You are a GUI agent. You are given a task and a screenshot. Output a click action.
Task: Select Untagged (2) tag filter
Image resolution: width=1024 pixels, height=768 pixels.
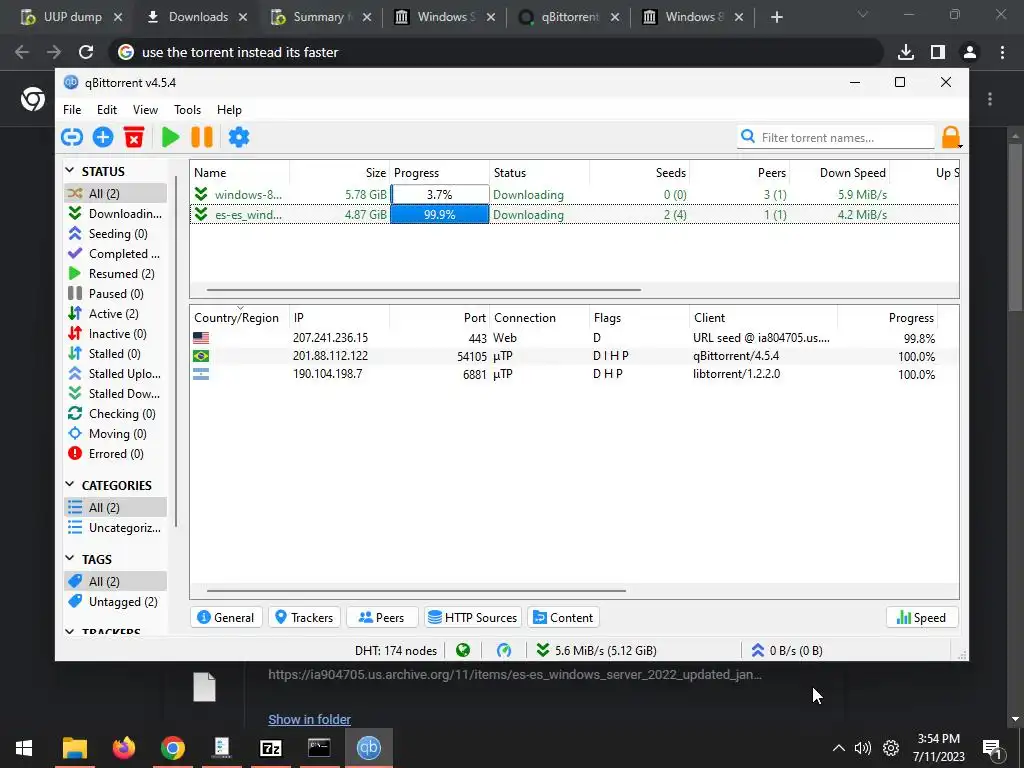[116, 601]
